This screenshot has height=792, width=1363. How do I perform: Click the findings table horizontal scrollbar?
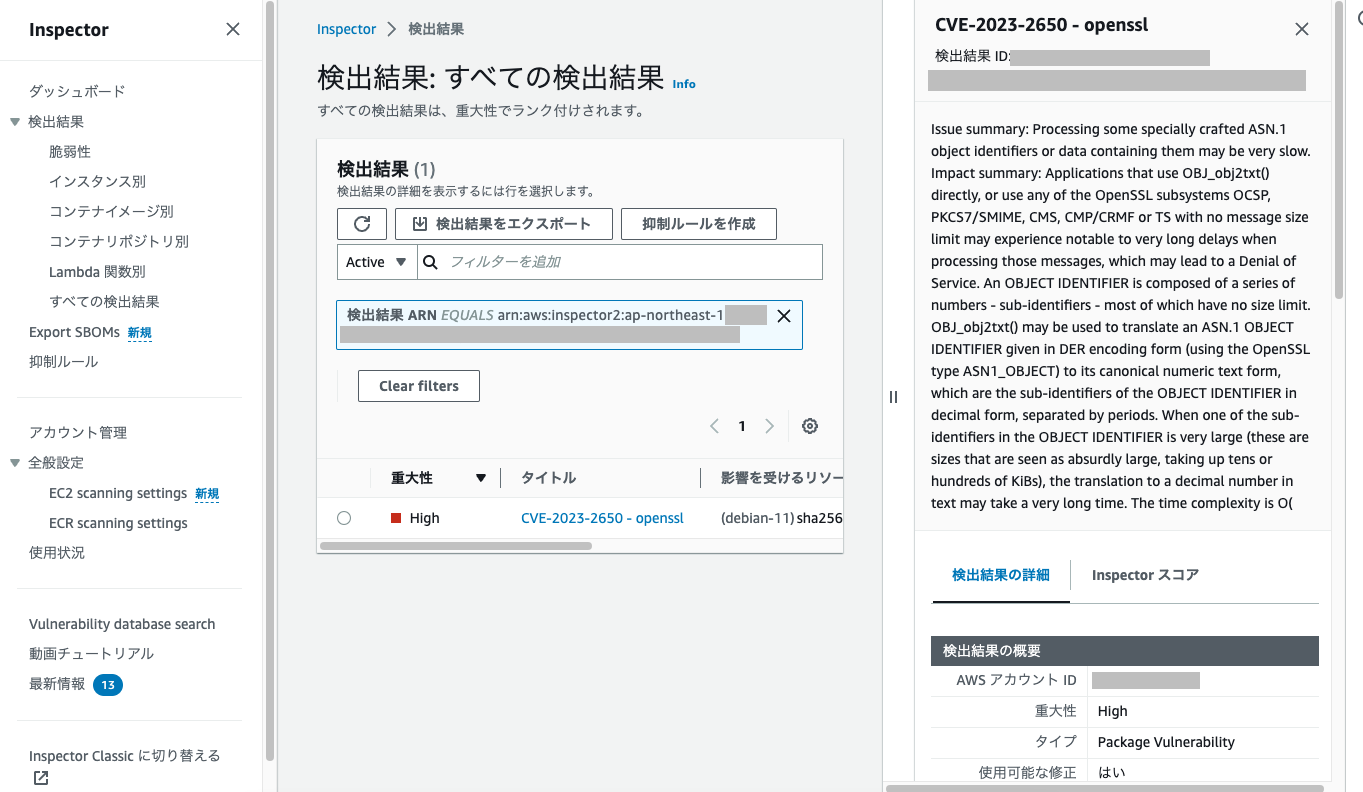click(x=456, y=546)
